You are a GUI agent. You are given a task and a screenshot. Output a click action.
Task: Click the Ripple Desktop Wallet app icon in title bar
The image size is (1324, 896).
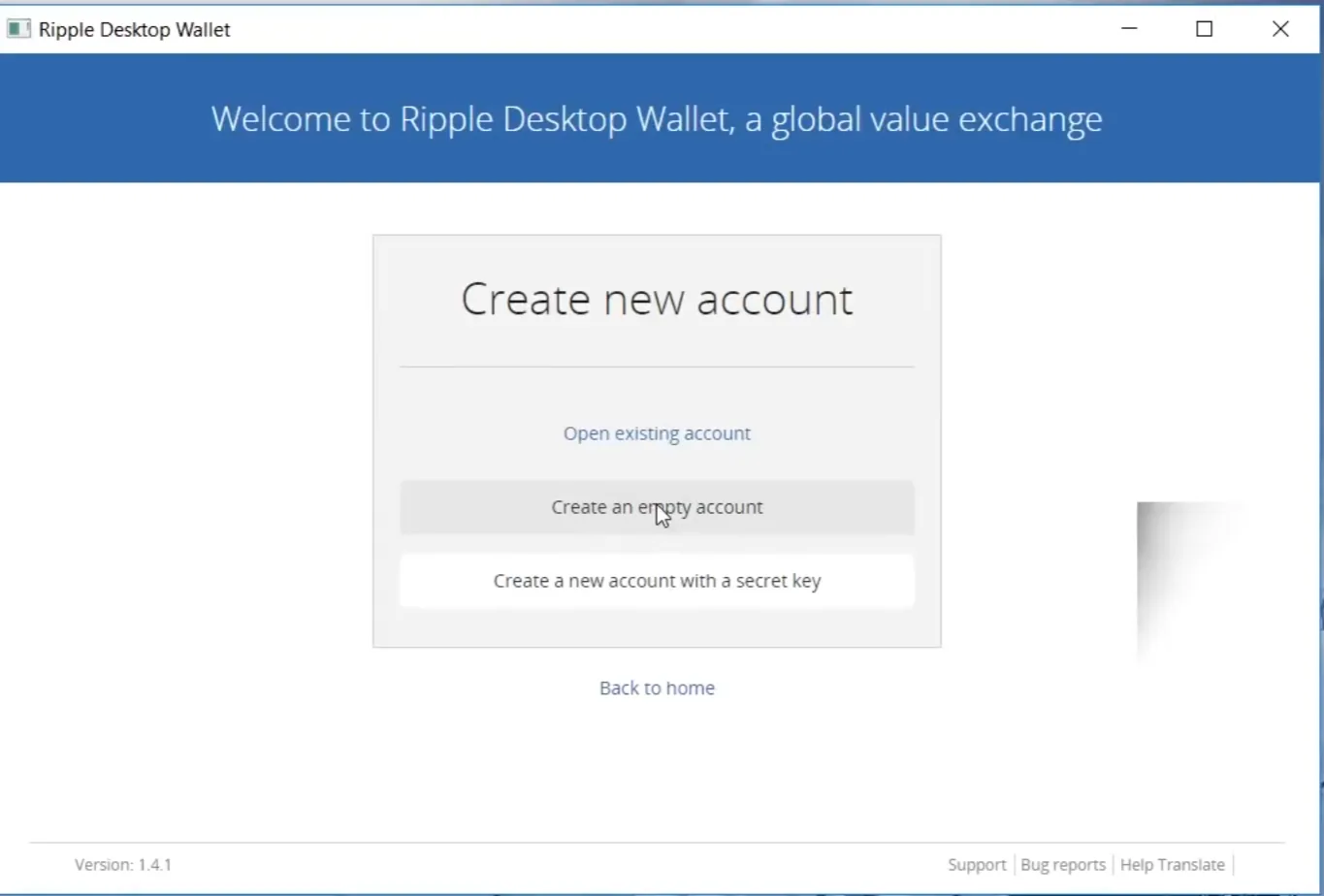(18, 29)
